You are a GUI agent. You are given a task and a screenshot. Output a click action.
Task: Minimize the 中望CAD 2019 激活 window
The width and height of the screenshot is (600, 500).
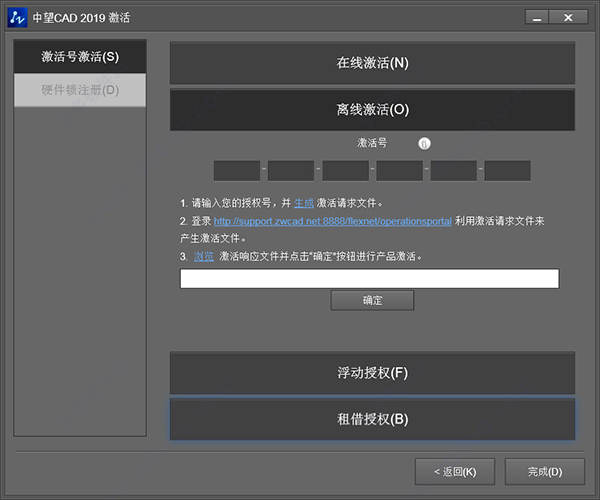tap(537, 18)
